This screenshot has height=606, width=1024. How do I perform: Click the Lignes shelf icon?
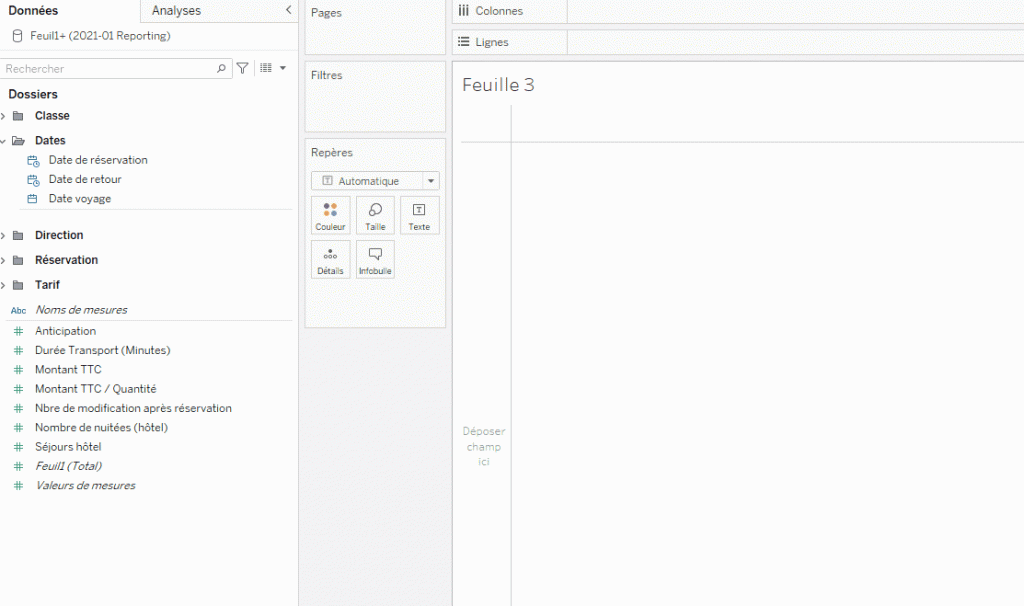point(464,42)
